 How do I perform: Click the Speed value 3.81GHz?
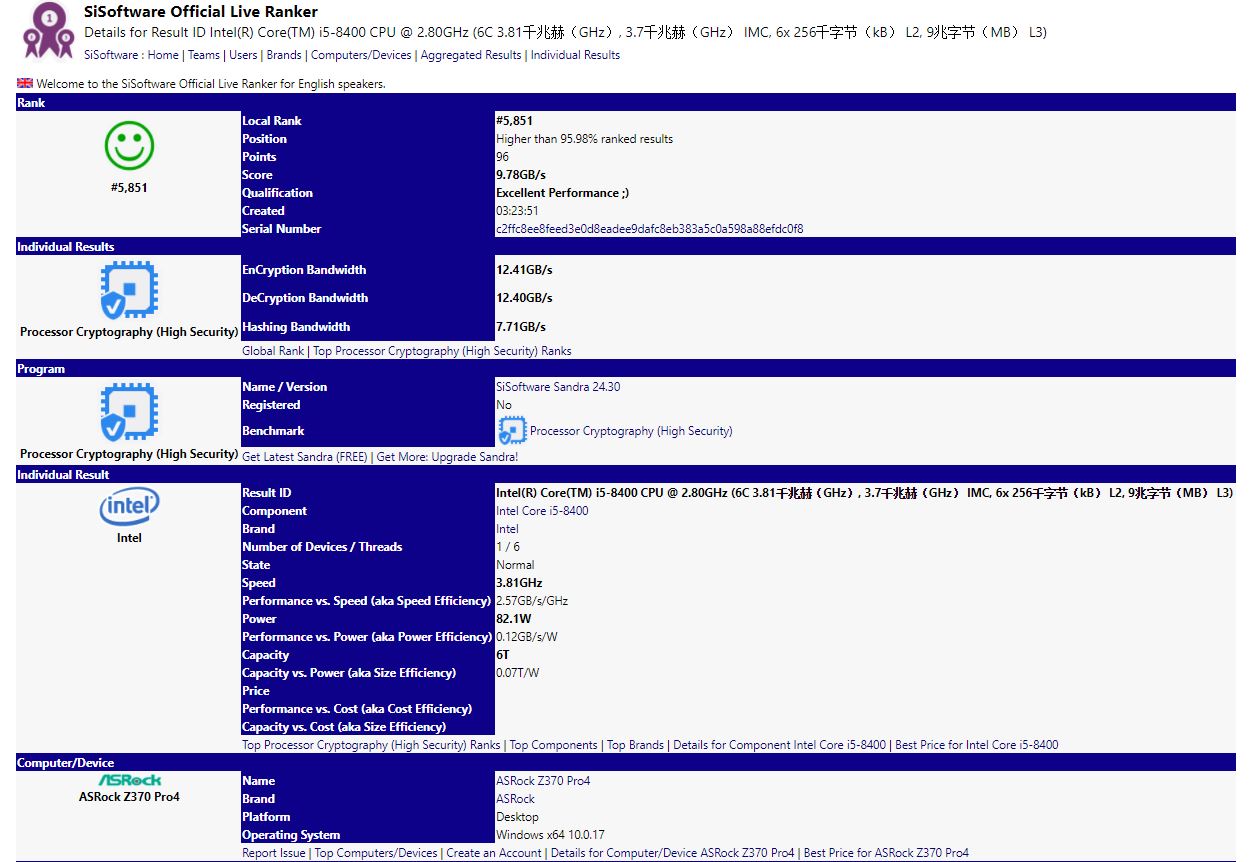click(519, 583)
